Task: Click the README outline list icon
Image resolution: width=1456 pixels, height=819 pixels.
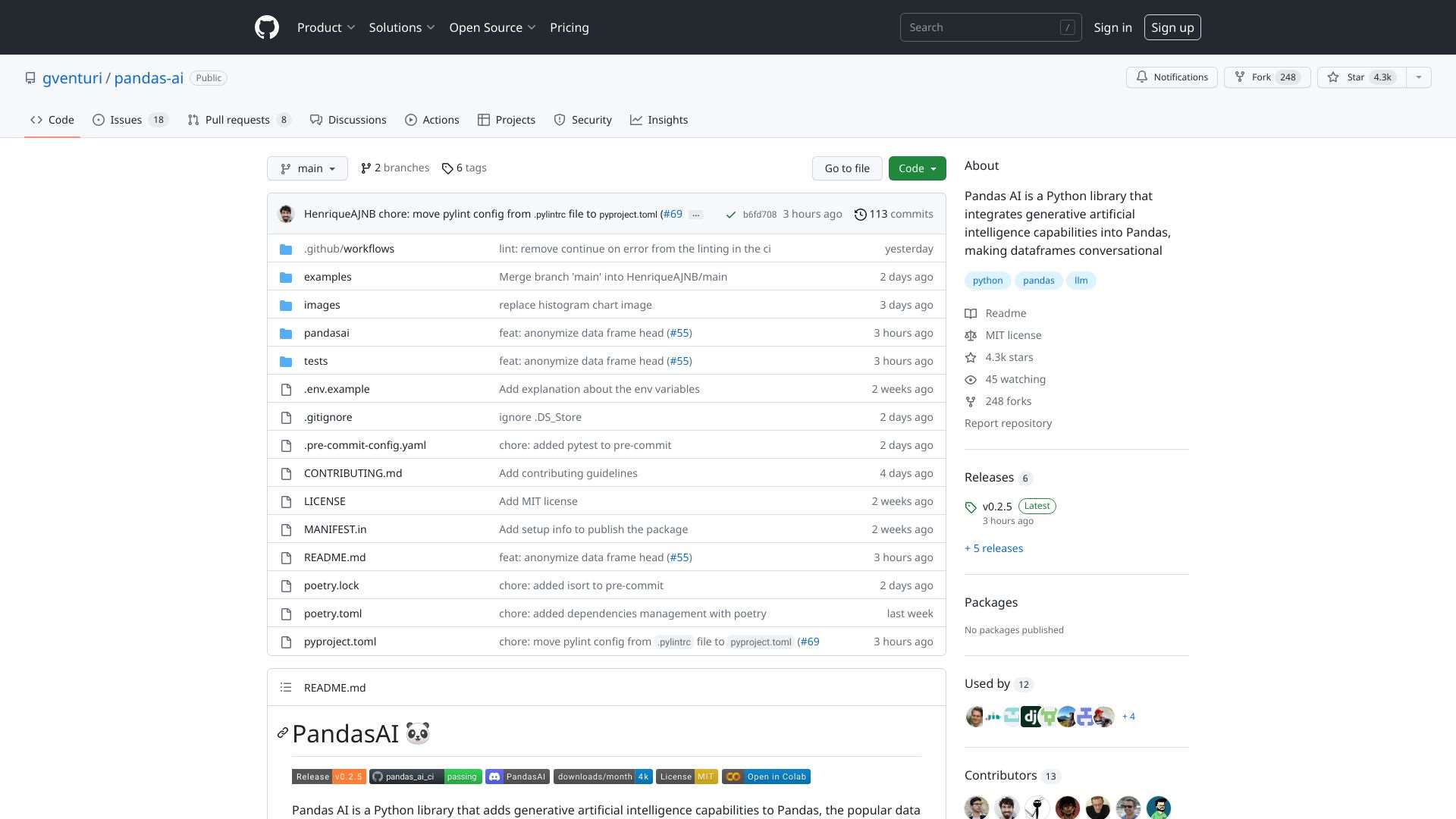Action: tap(286, 687)
